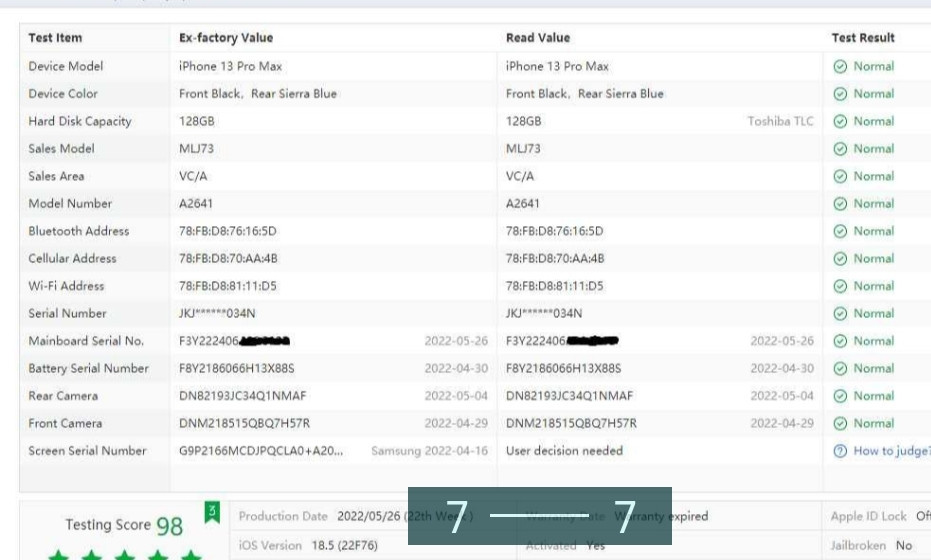Click the Jailbroken status value
The width and height of the screenshot is (931, 560).
pos(904,546)
